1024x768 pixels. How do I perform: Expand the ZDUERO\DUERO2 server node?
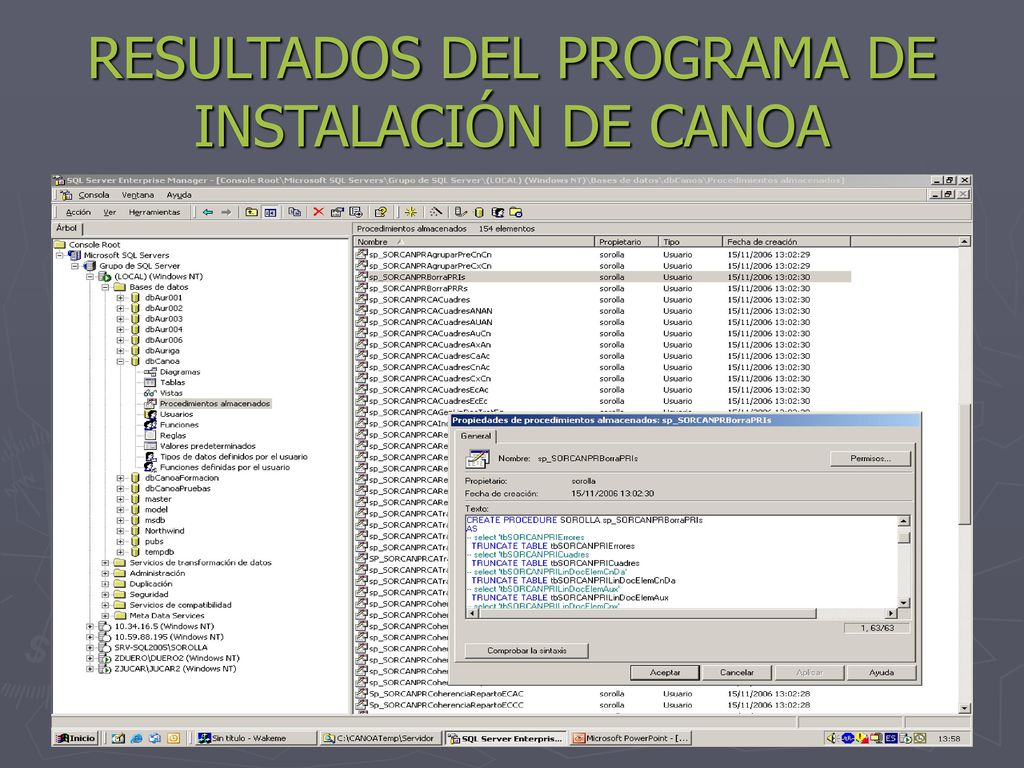[90, 658]
